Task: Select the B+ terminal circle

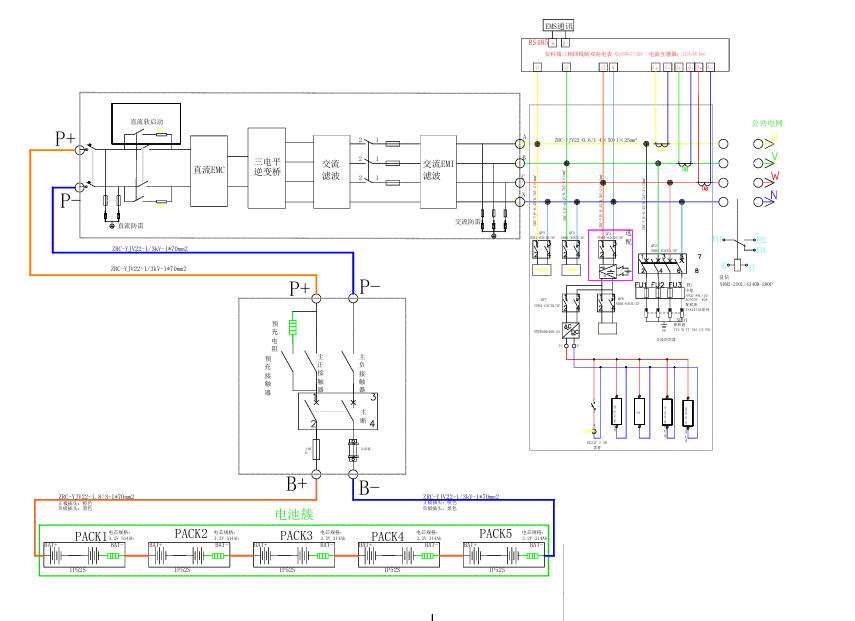Action: (x=316, y=474)
